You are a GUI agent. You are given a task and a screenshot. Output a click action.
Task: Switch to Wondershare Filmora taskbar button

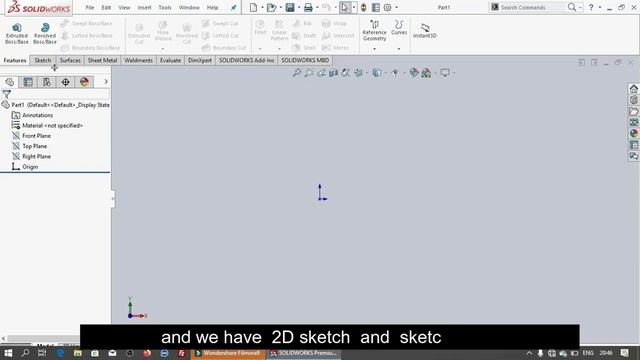[x=228, y=353]
